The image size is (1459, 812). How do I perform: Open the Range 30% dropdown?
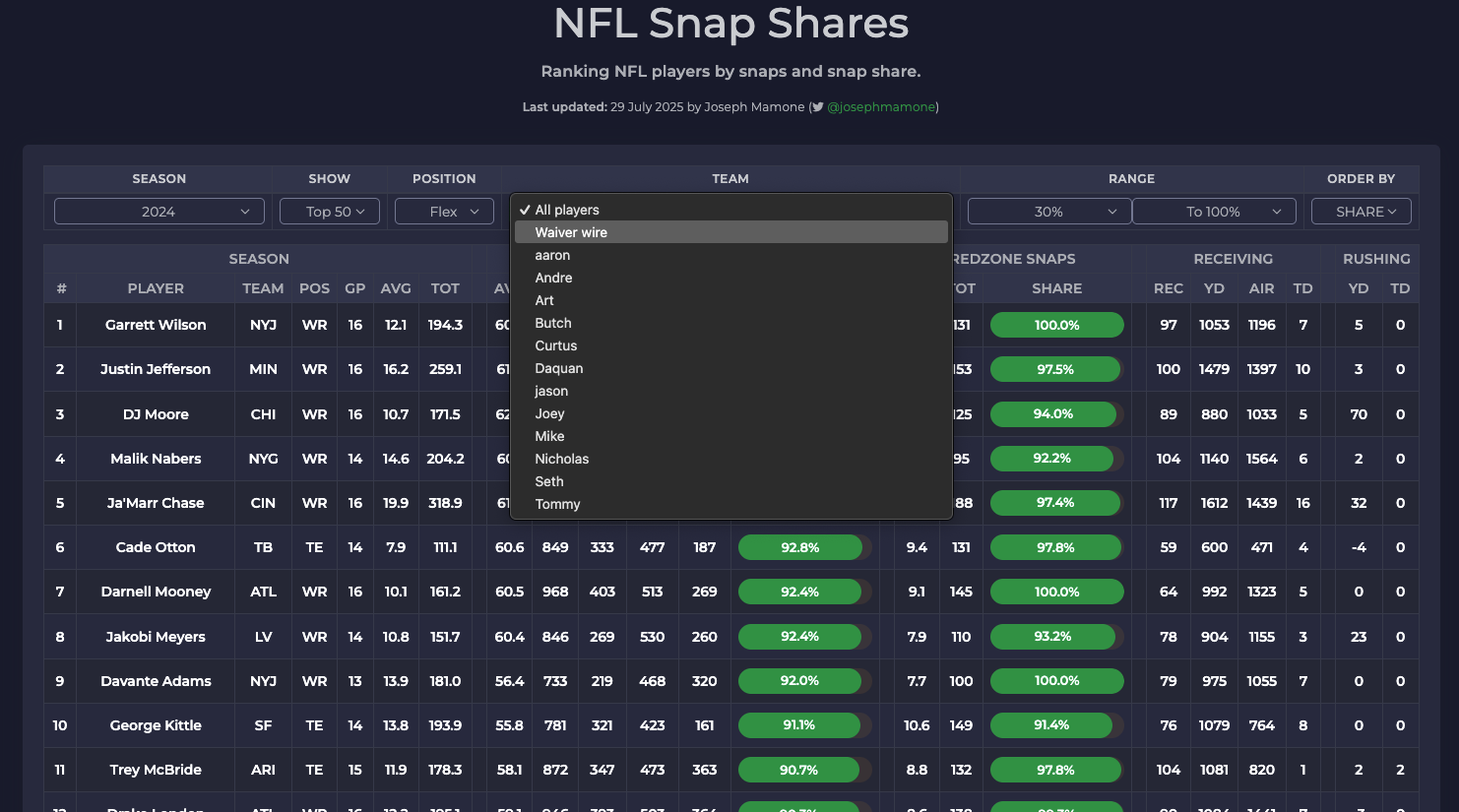coord(1049,212)
